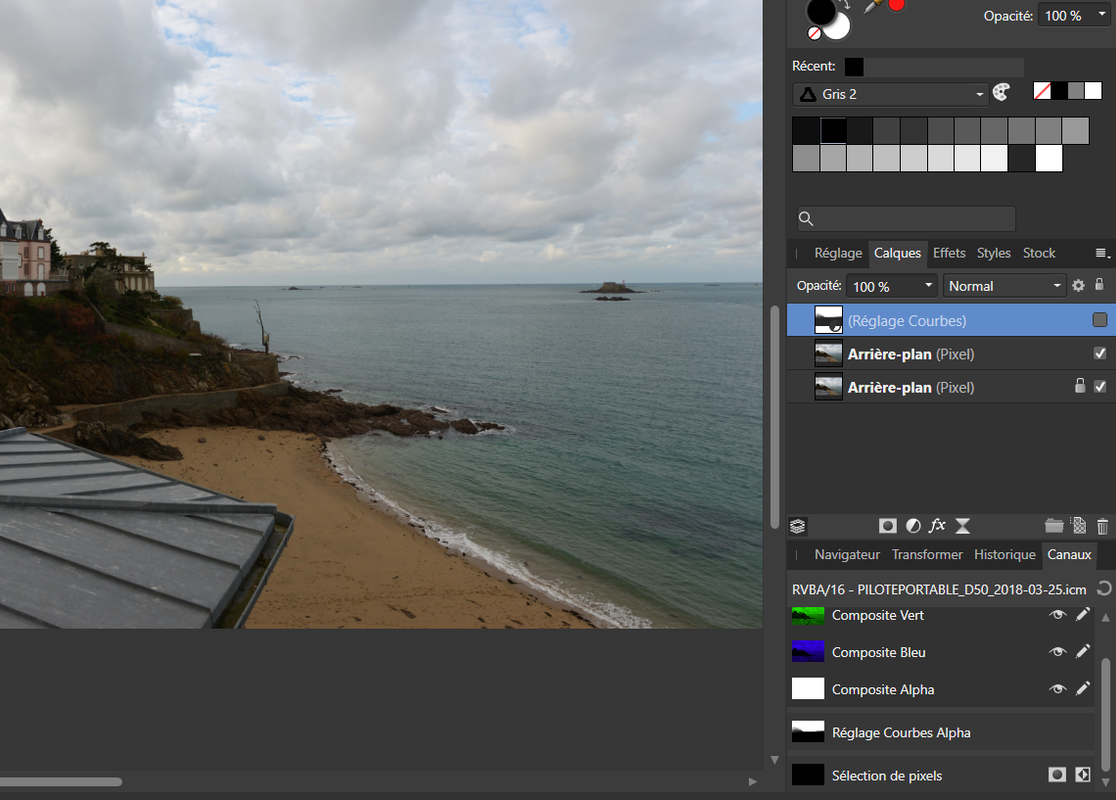Toggle visibility eye of Composite Alpha
1116x800 pixels.
coord(1058,688)
